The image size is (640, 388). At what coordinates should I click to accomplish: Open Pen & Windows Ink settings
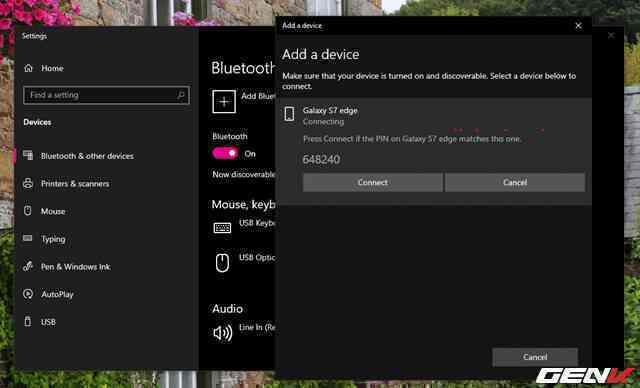pos(76,267)
